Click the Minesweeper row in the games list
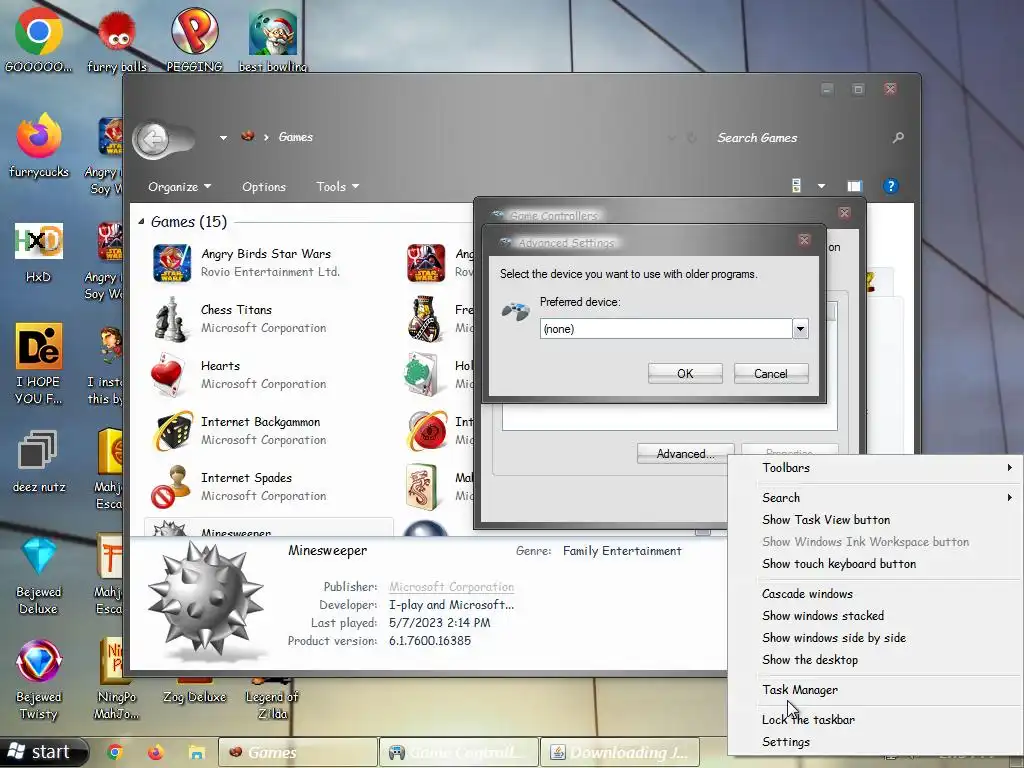1024x768 pixels. click(x=268, y=528)
